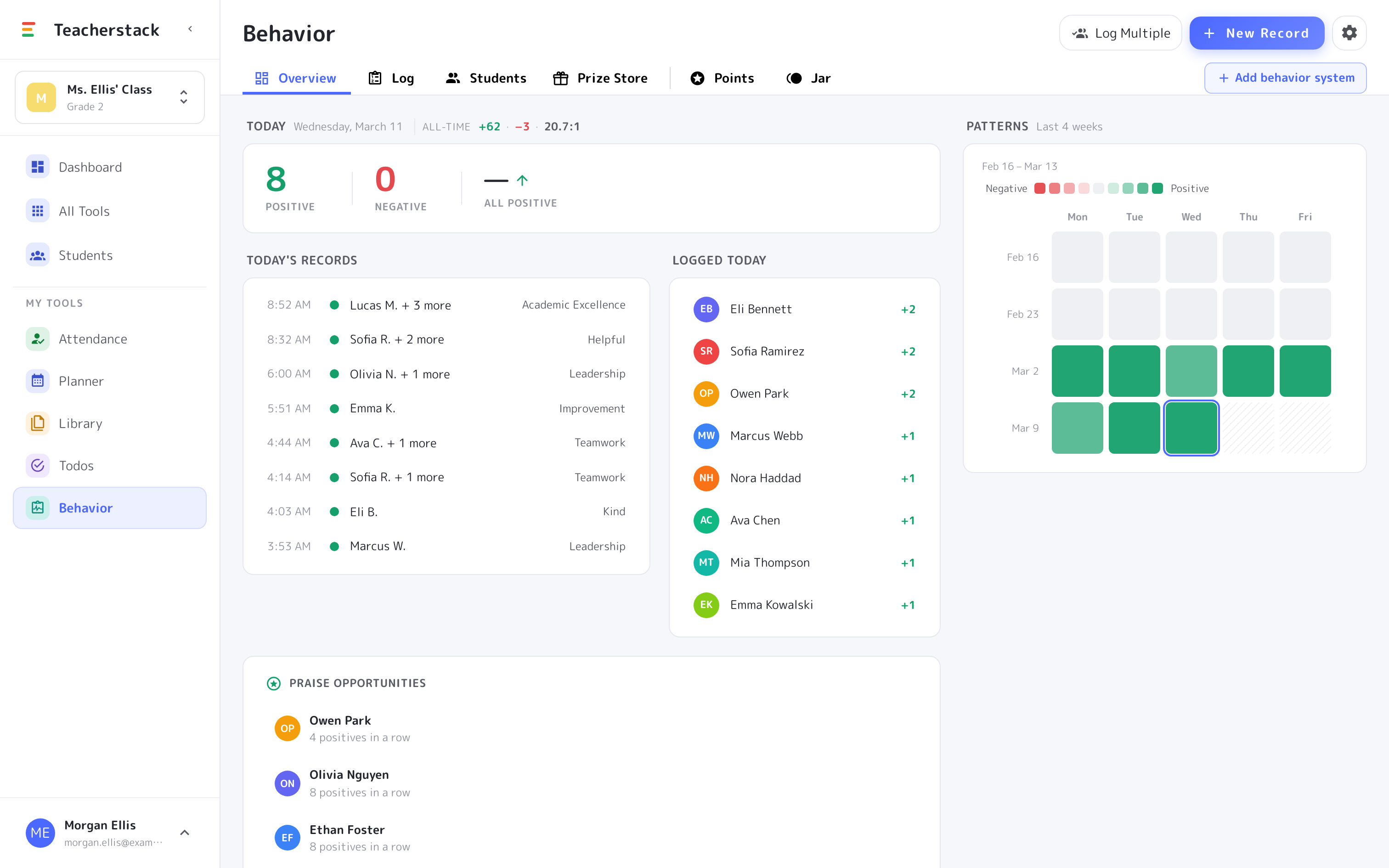
Task: Expand the Morgan Ellis account menu
Action: point(185,833)
